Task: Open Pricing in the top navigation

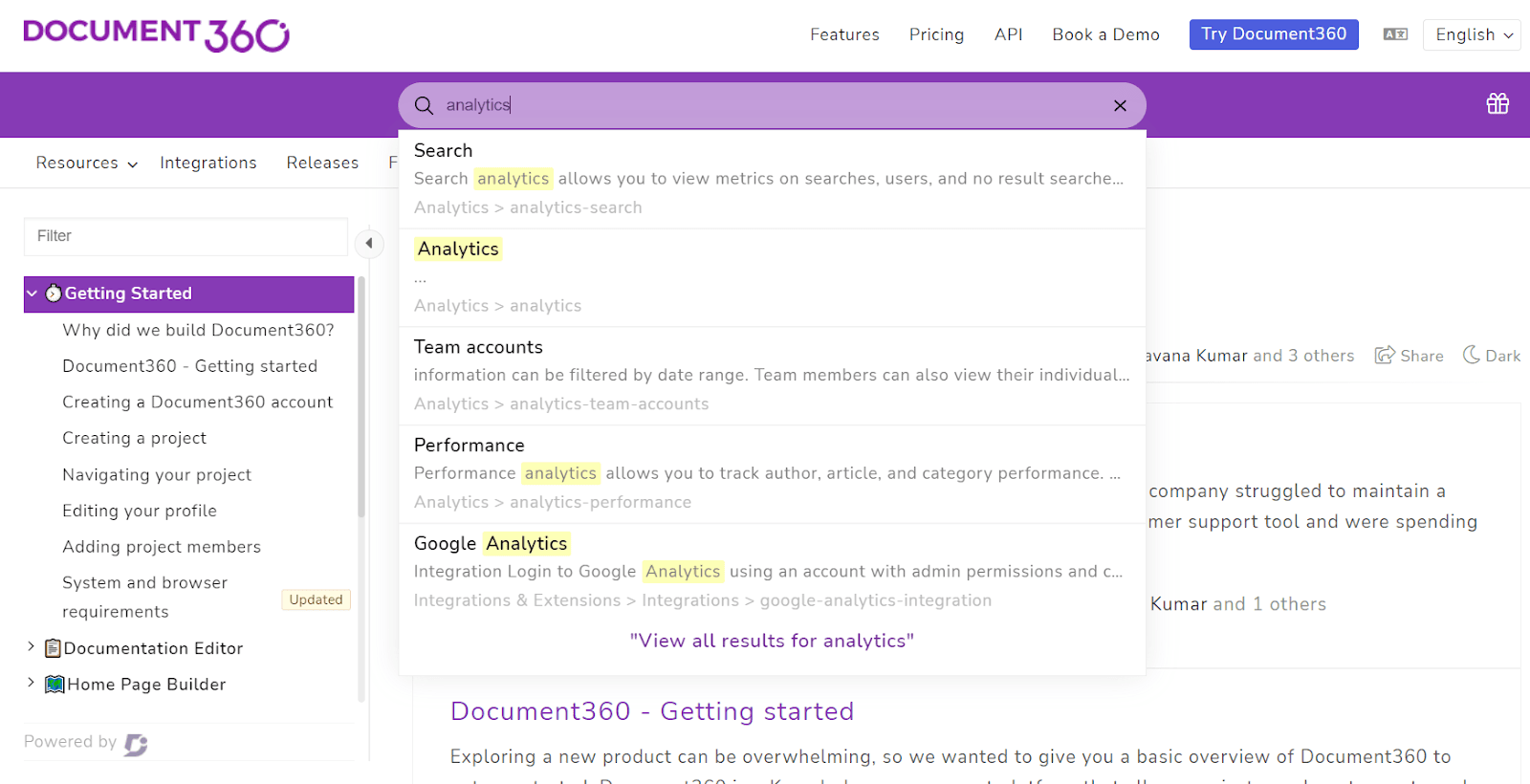Action: (935, 34)
